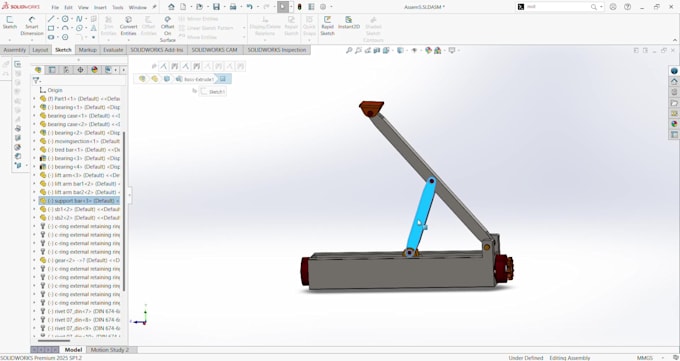Open the MMGS units selector in status bar
The height and width of the screenshot is (361, 680).
click(644, 358)
